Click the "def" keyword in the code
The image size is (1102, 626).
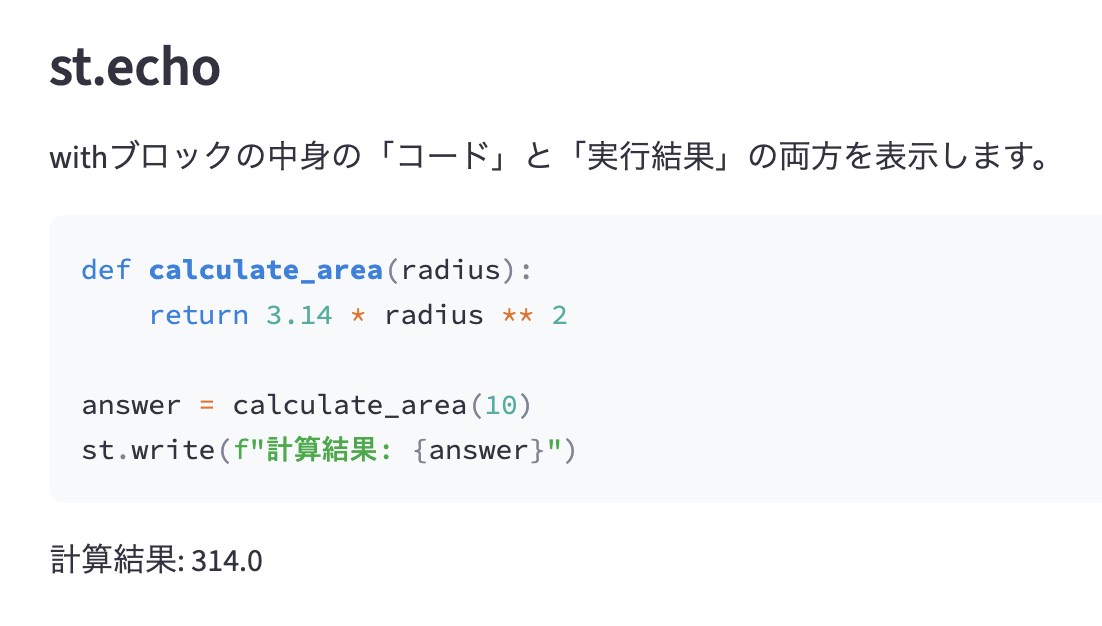[x=106, y=270]
